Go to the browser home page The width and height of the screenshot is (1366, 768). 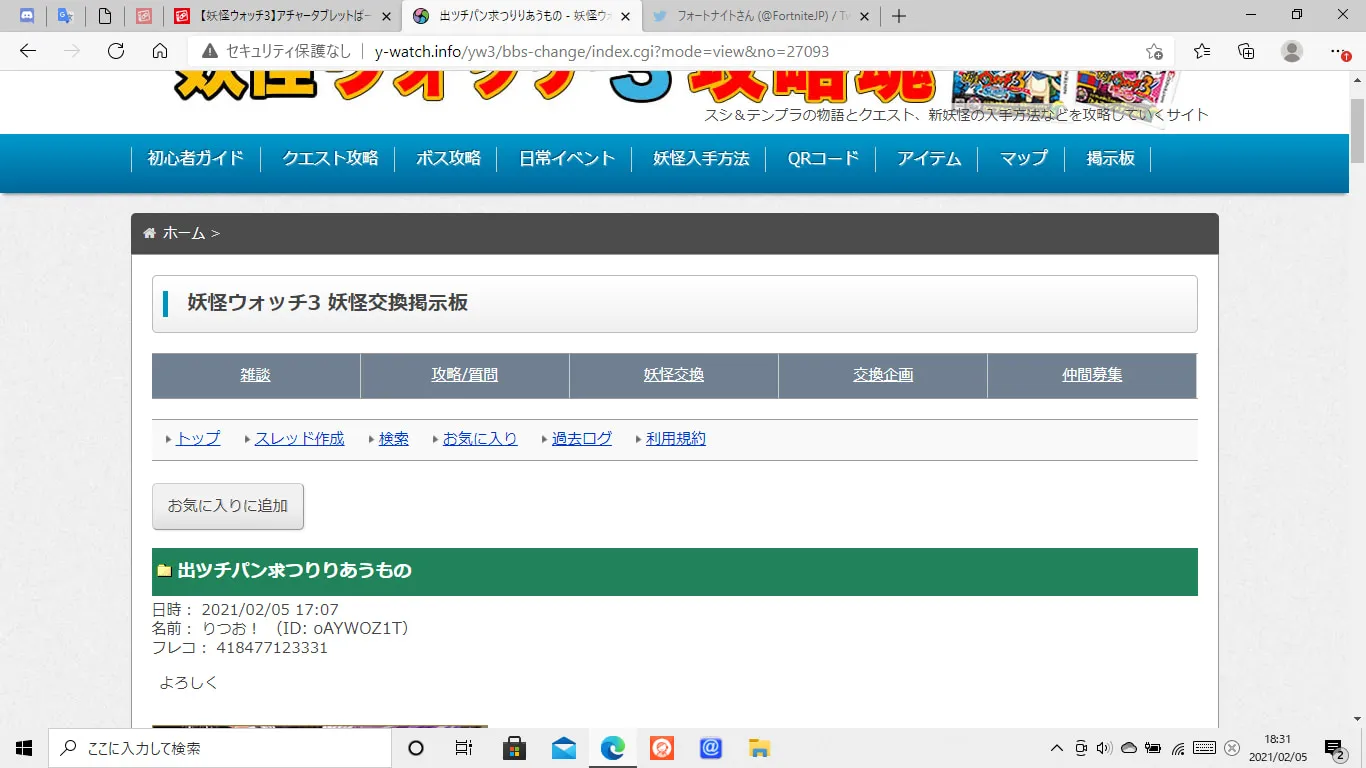(x=160, y=51)
